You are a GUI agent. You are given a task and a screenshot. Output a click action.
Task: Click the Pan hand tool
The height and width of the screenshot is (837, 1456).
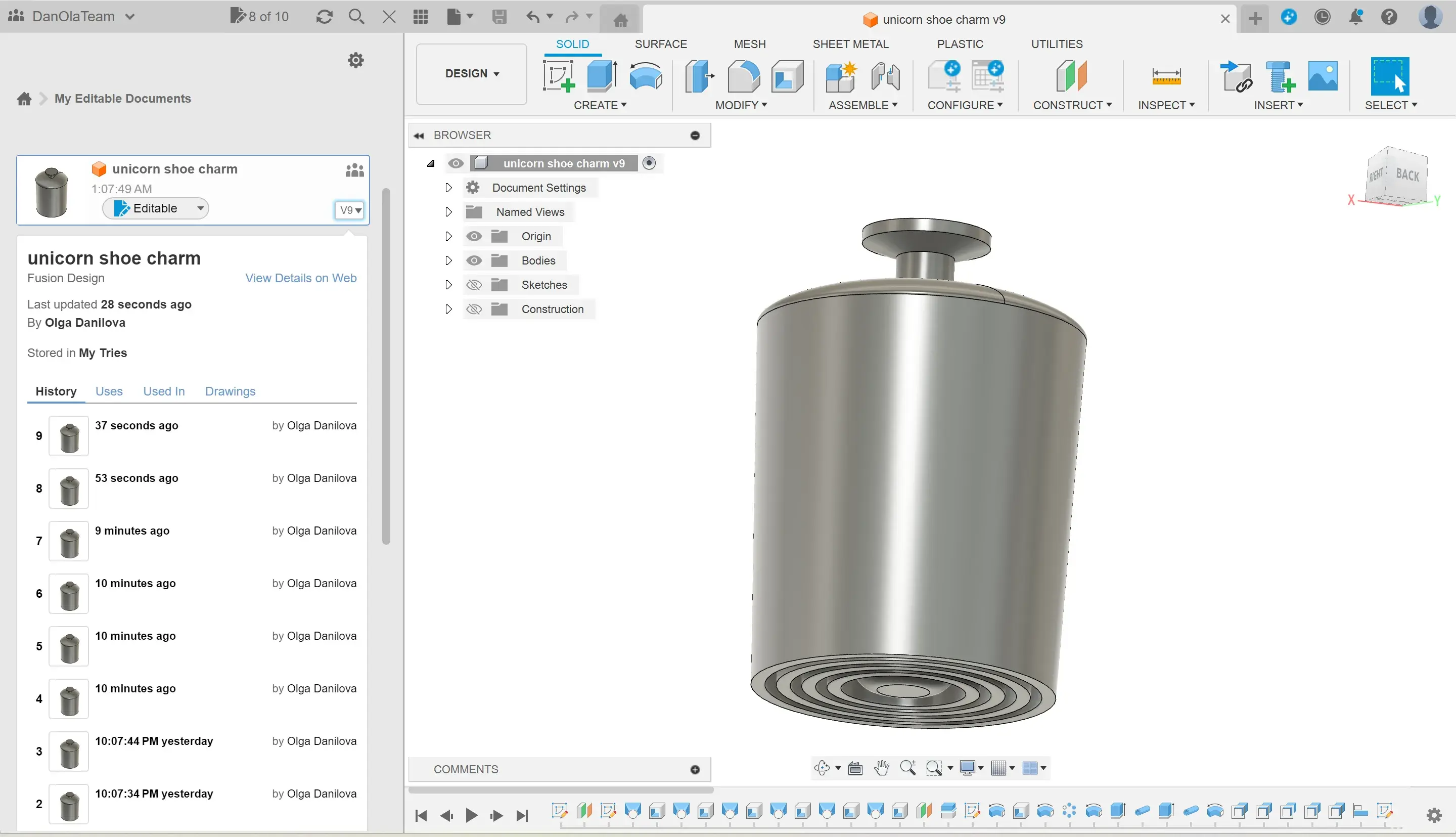[881, 767]
